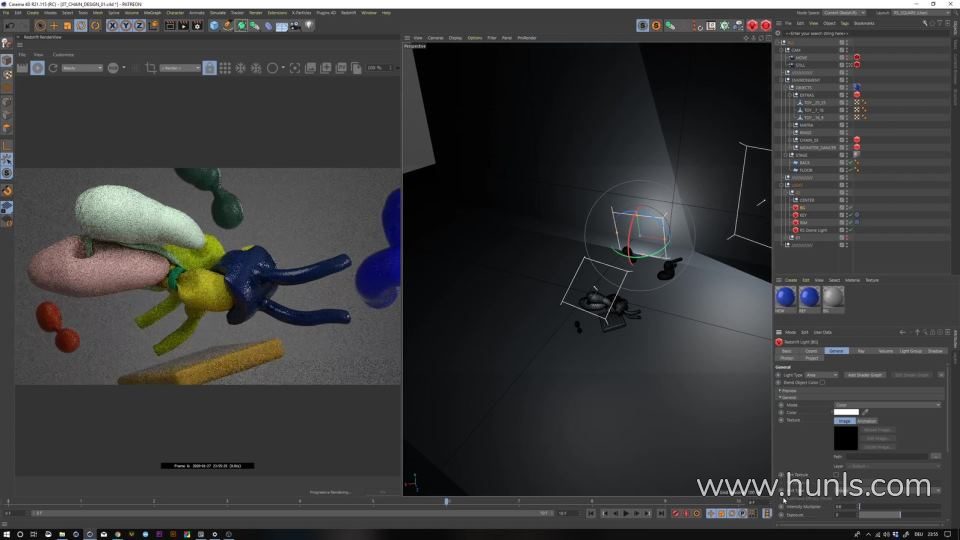This screenshot has width=960, height=540.
Task: Select the General tab in Attributes
Action: [836, 351]
